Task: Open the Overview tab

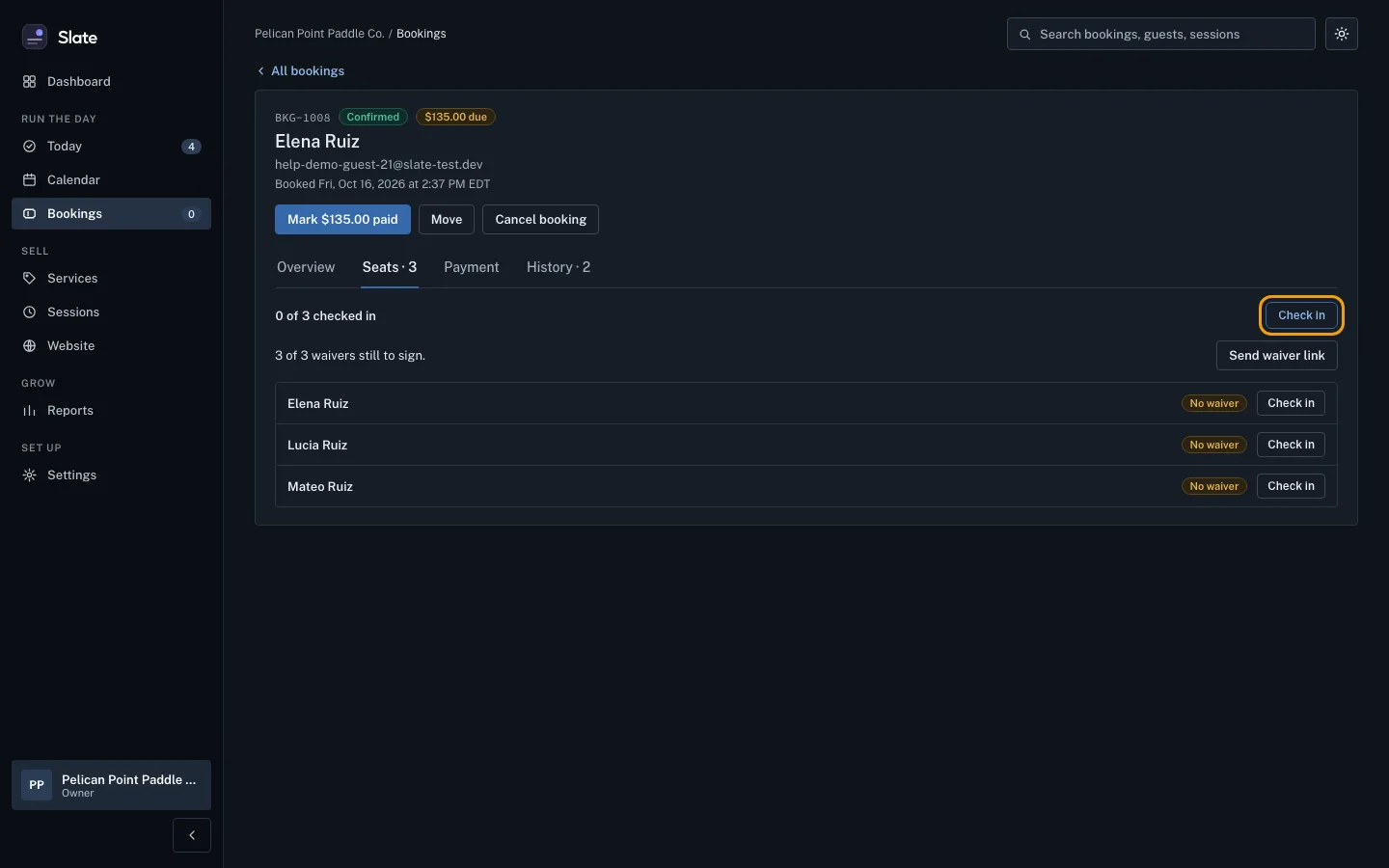Action: click(306, 267)
